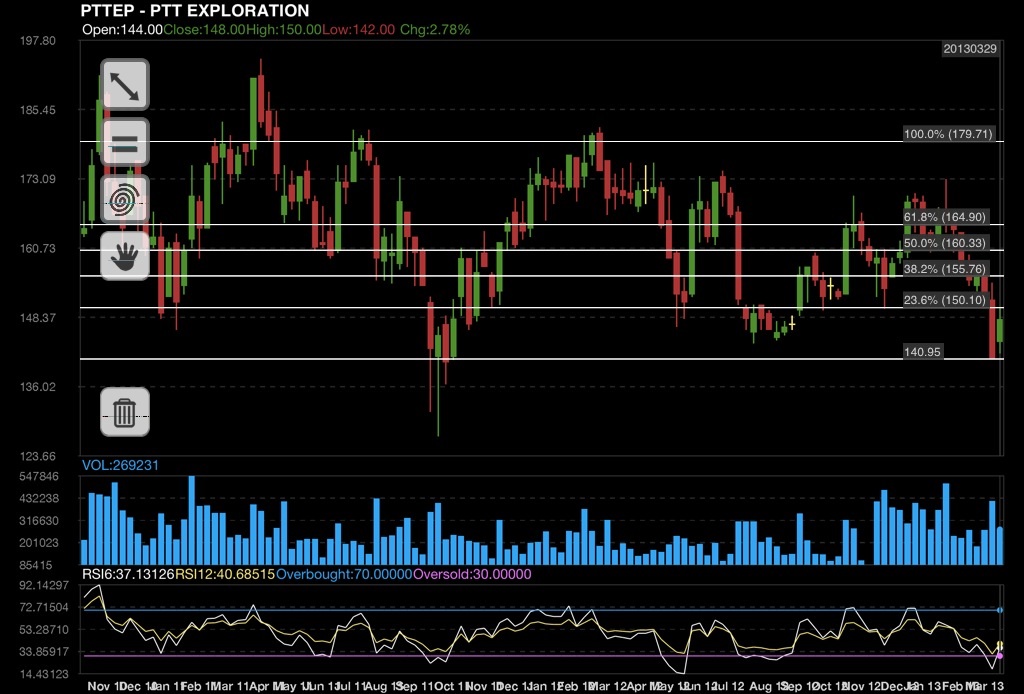Image resolution: width=1024 pixels, height=694 pixels.
Task: Click the VOL:269231 label
Action: 120,465
